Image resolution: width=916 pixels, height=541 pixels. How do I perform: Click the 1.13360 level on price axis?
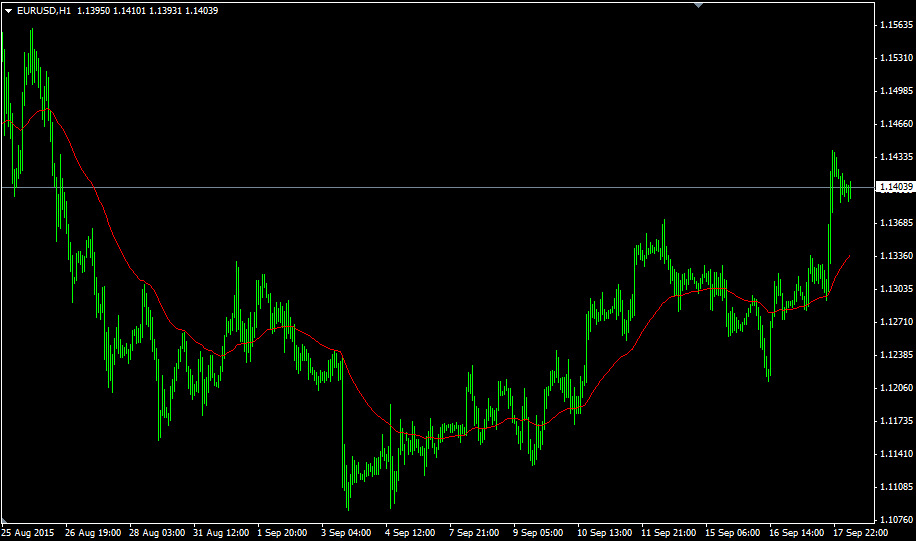[x=896, y=256]
